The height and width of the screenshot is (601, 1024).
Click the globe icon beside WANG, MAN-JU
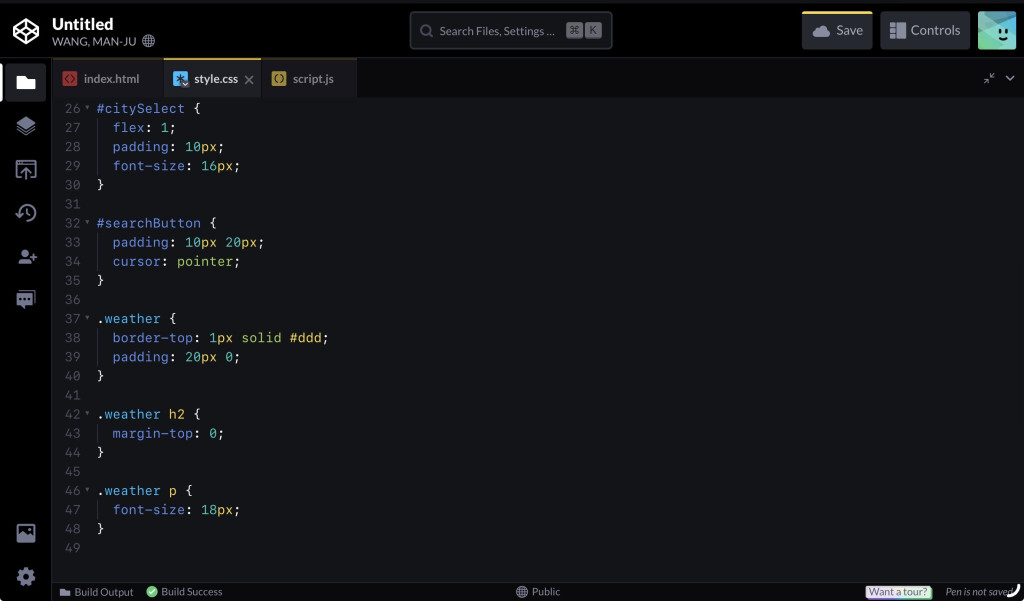[x=149, y=41]
